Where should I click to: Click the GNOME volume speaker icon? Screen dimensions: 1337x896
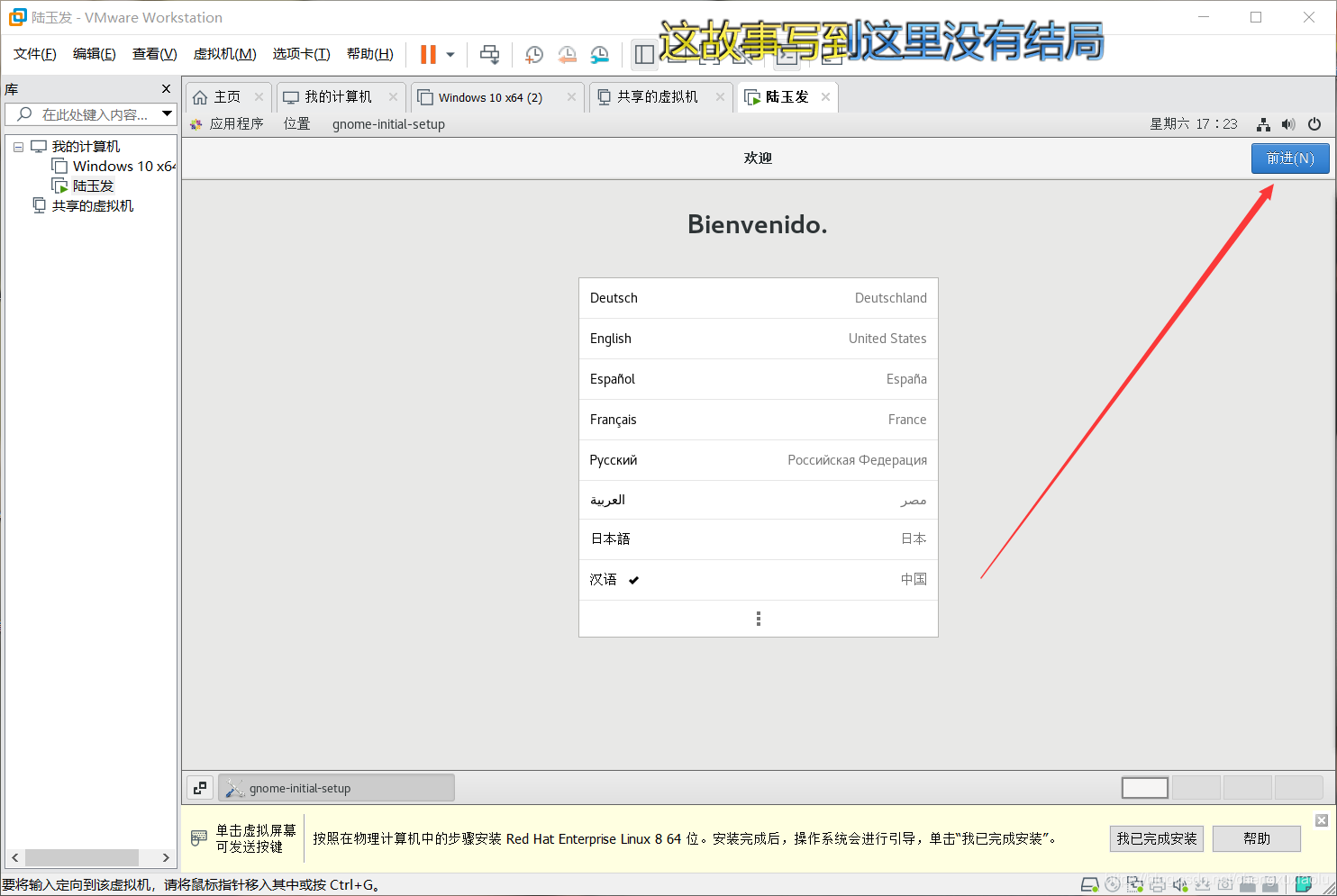pyautogui.click(x=1288, y=124)
